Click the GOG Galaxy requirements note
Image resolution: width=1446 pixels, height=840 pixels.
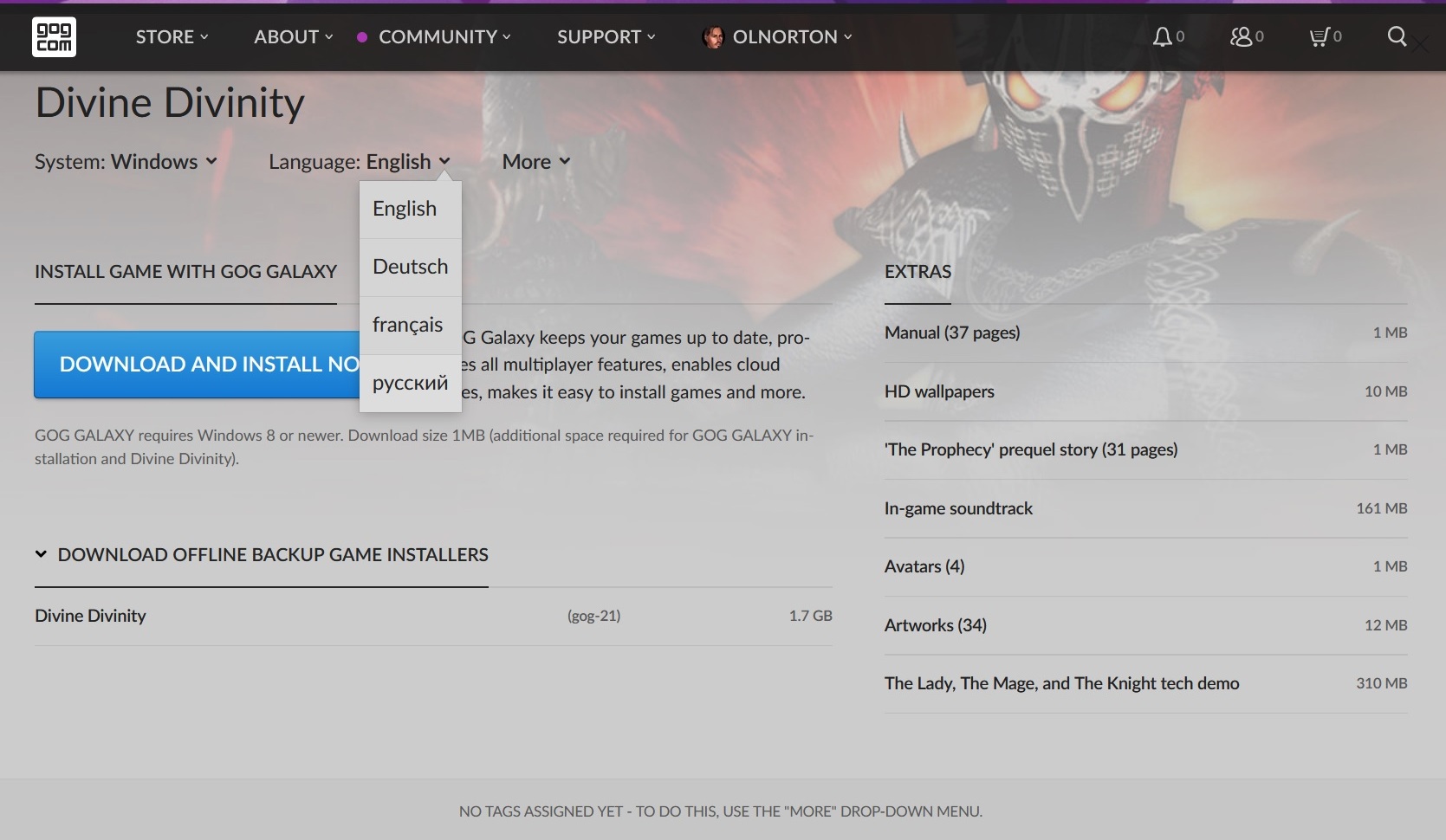pyautogui.click(x=424, y=447)
